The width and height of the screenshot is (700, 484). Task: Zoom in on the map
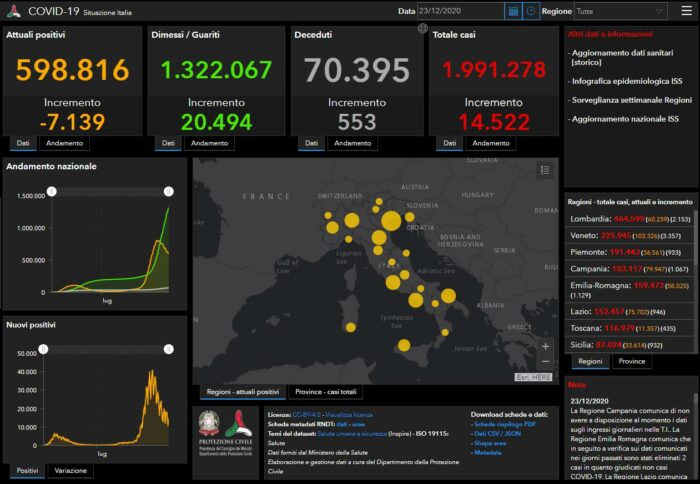pos(545,346)
